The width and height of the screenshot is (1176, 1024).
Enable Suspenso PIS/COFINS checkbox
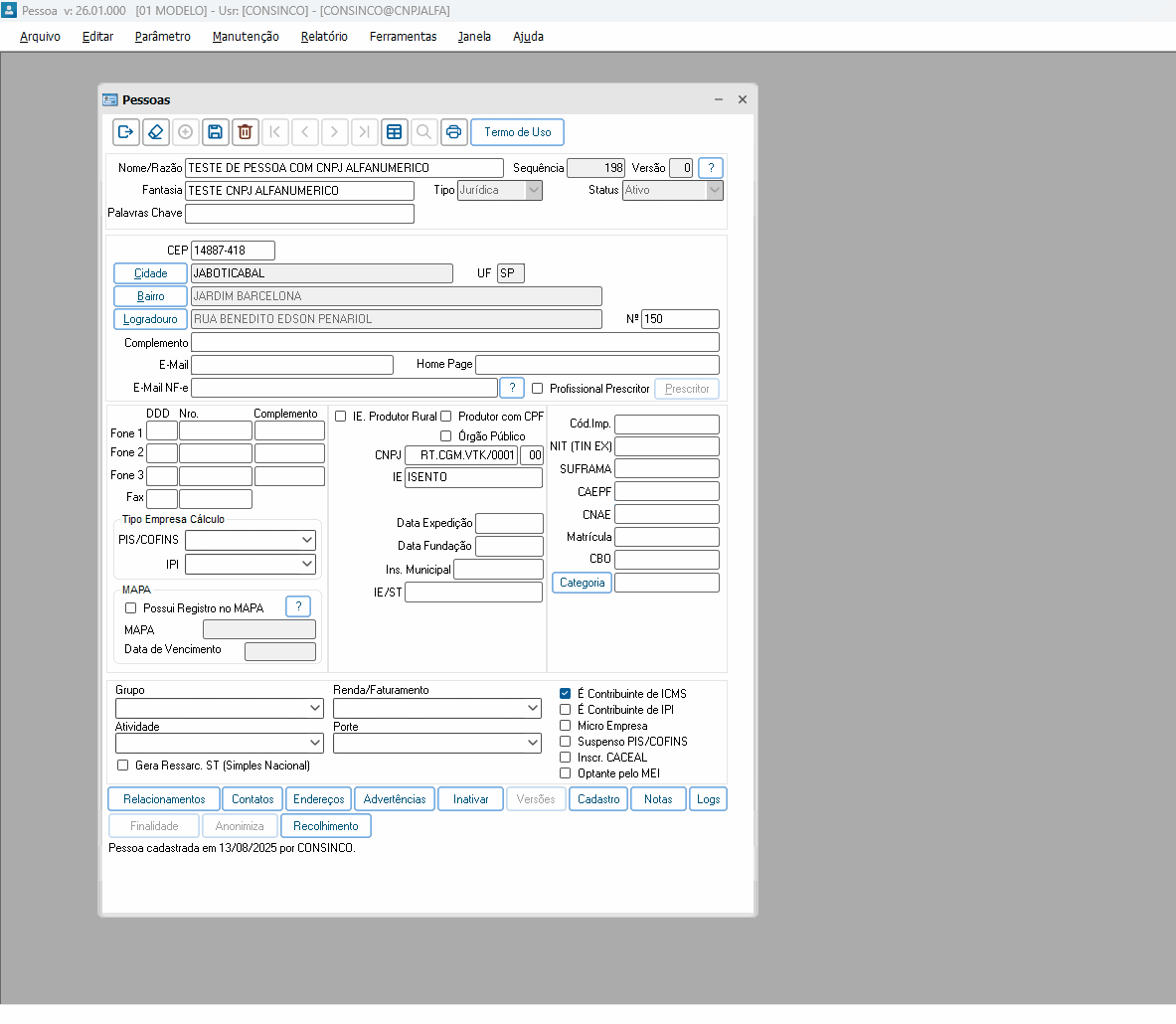click(x=566, y=742)
